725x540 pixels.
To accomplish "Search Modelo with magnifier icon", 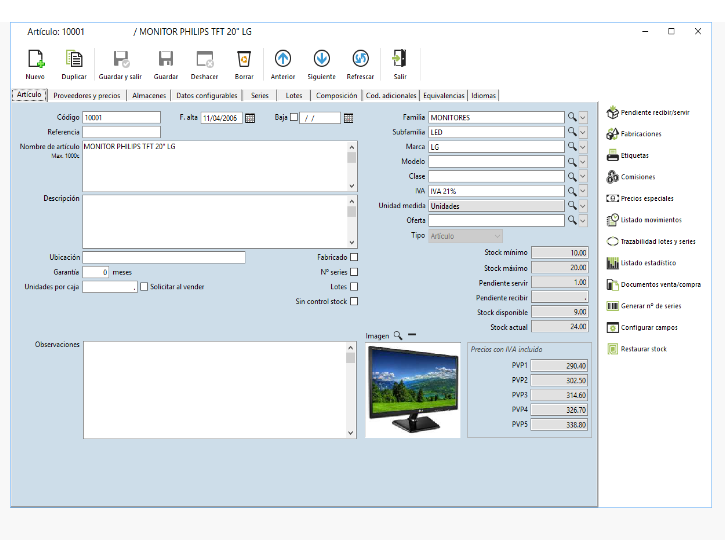I will 572,161.
